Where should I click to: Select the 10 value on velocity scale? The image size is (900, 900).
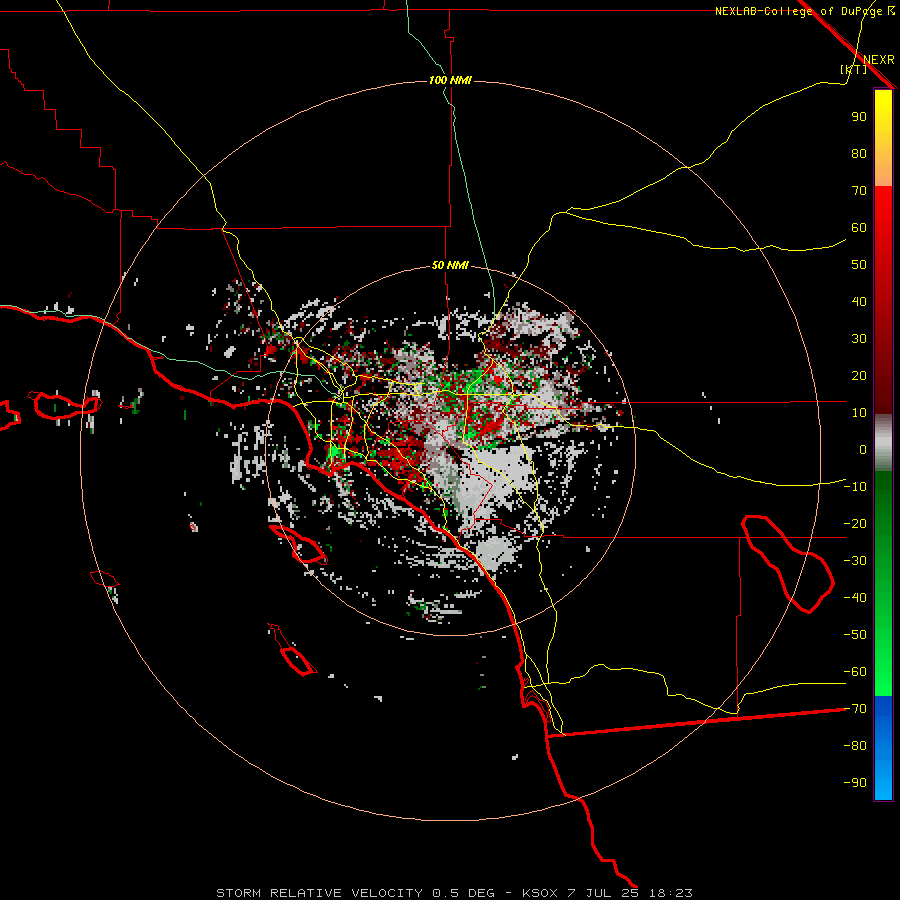[859, 413]
